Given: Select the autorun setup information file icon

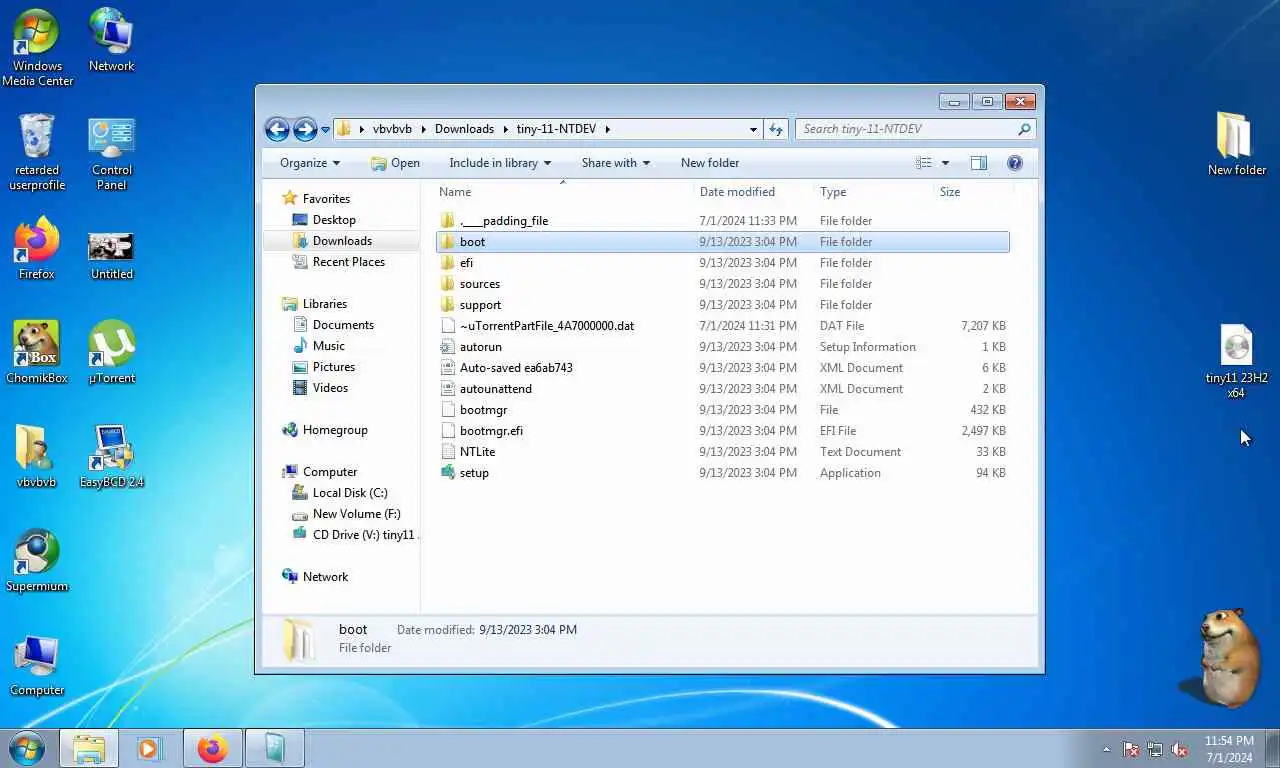Looking at the screenshot, I should click(x=448, y=347).
